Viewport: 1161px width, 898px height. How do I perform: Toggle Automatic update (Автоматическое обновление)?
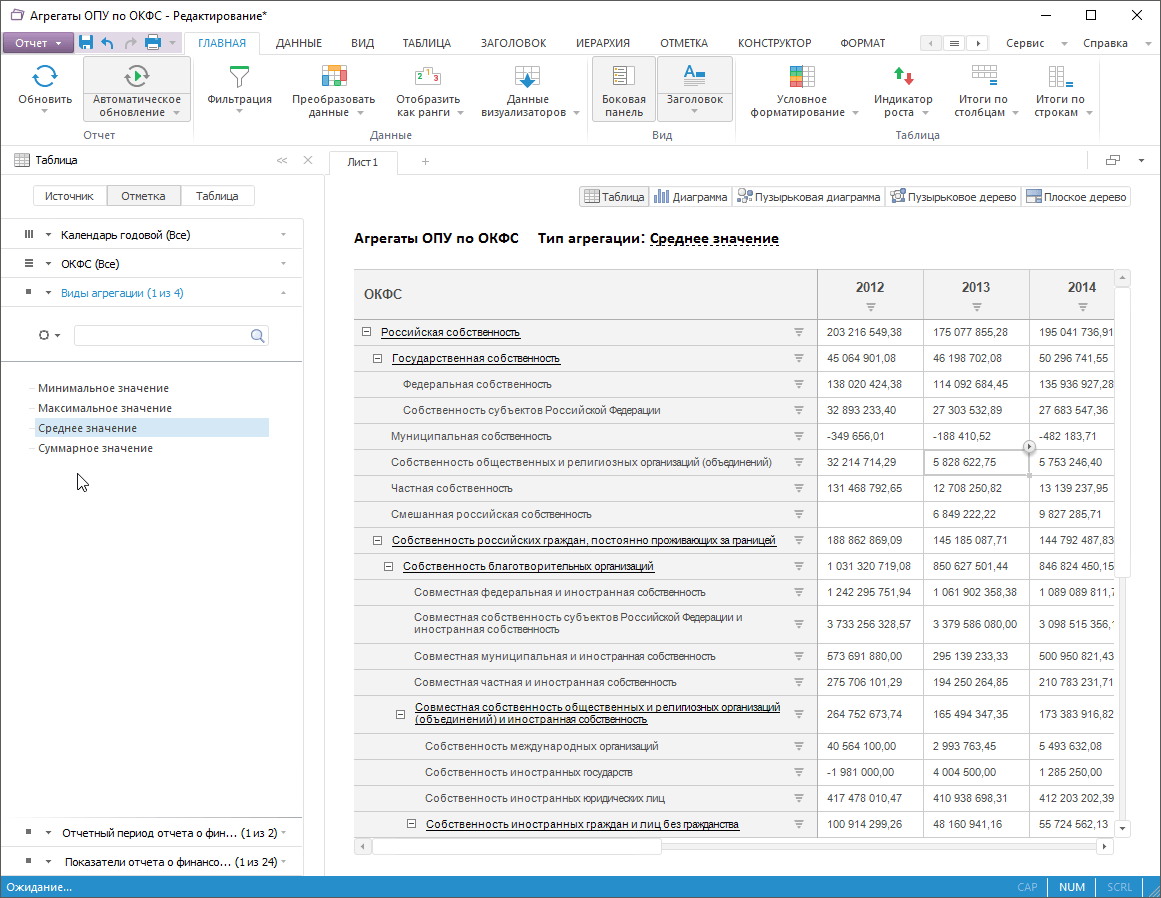tap(136, 77)
